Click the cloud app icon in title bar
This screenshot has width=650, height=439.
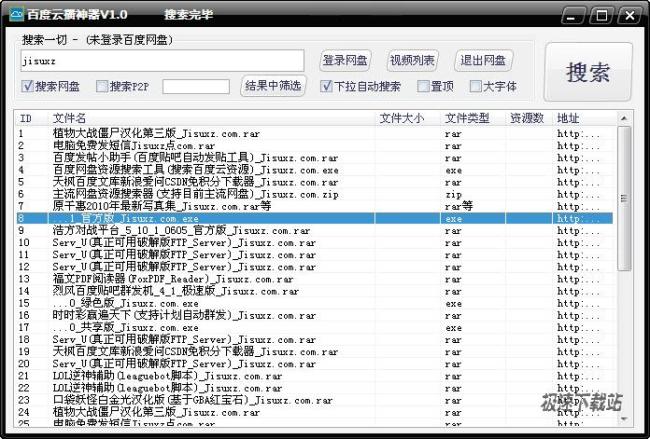point(17,15)
